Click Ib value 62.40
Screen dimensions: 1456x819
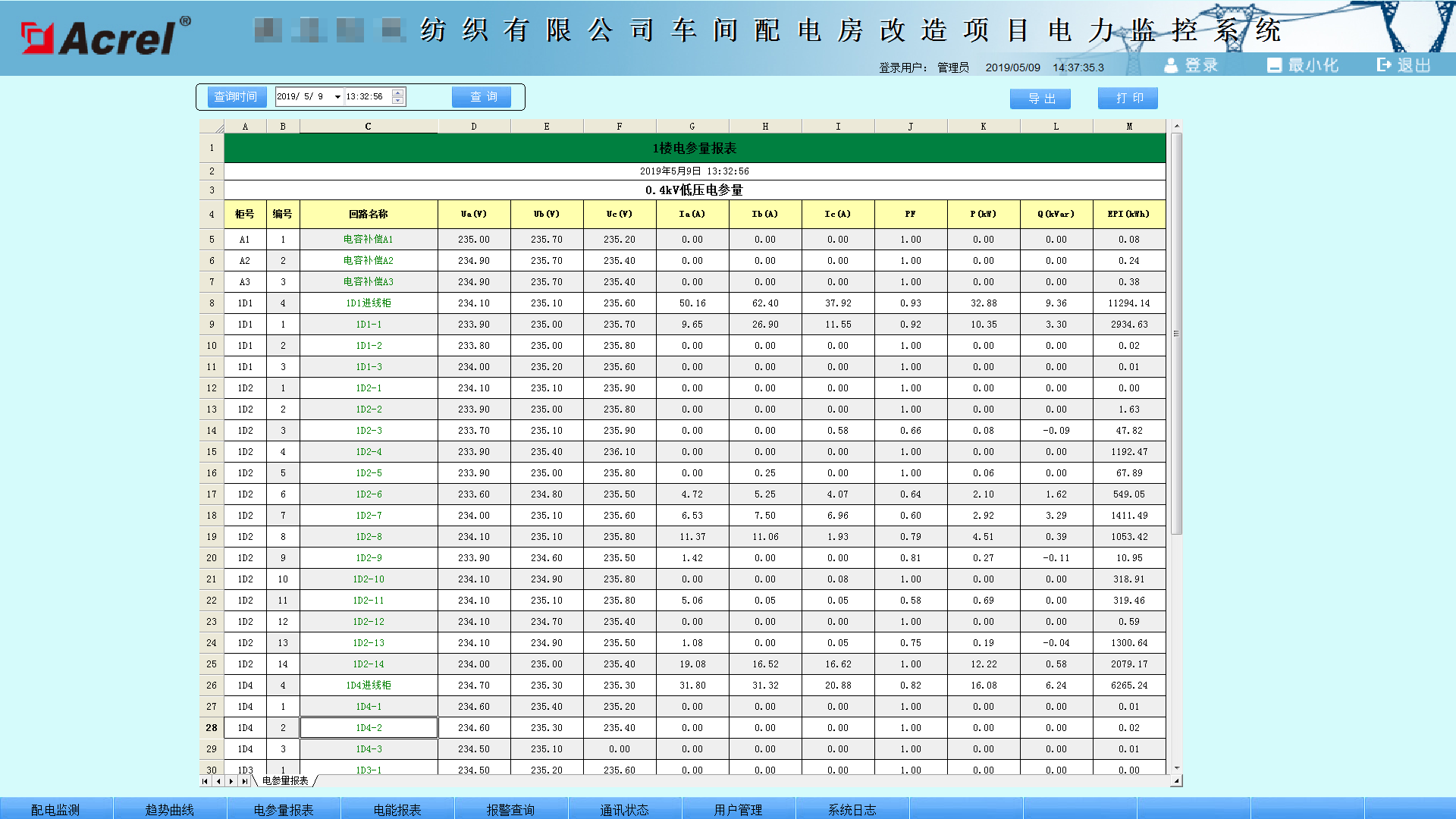765,303
